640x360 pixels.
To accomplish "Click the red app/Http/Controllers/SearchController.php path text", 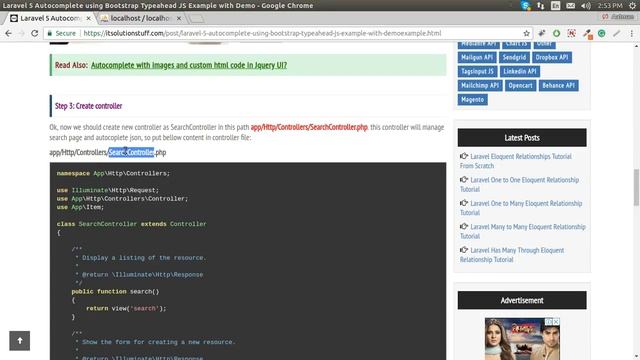I will coord(309,127).
